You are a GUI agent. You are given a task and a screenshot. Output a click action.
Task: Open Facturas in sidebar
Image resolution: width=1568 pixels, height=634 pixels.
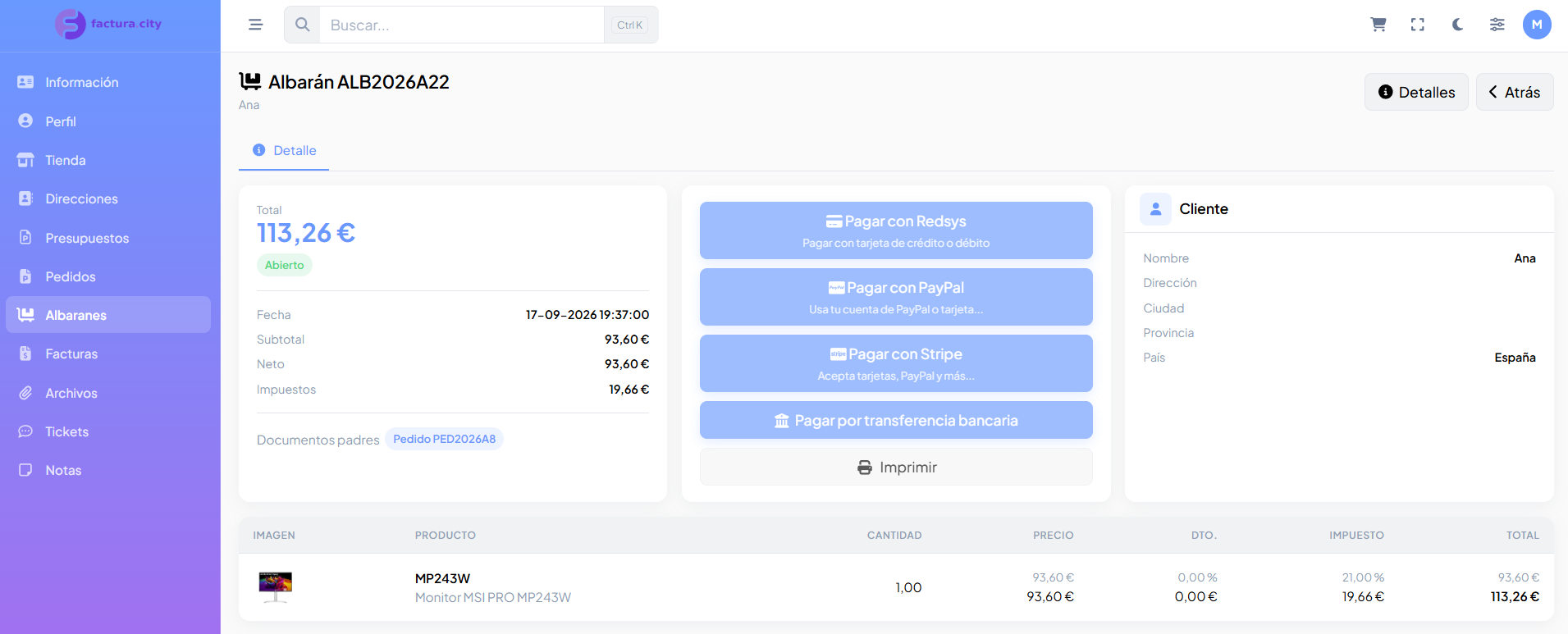tap(108, 353)
